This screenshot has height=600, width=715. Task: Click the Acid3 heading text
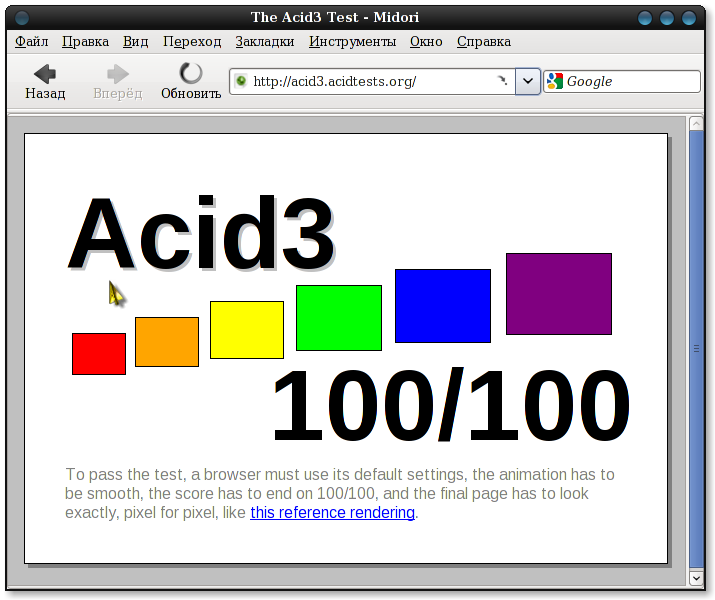(x=201, y=233)
